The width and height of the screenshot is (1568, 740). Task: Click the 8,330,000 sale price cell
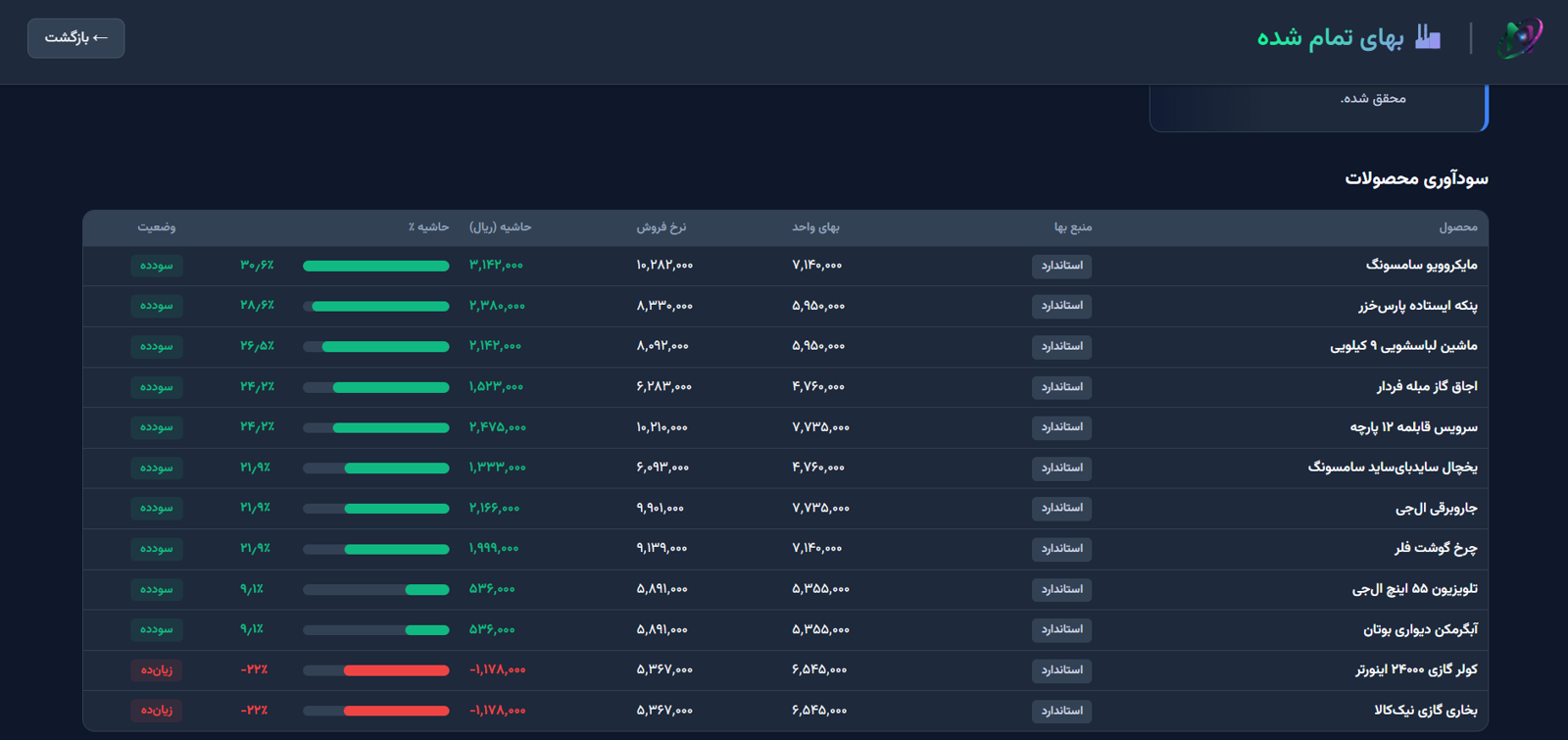(664, 306)
